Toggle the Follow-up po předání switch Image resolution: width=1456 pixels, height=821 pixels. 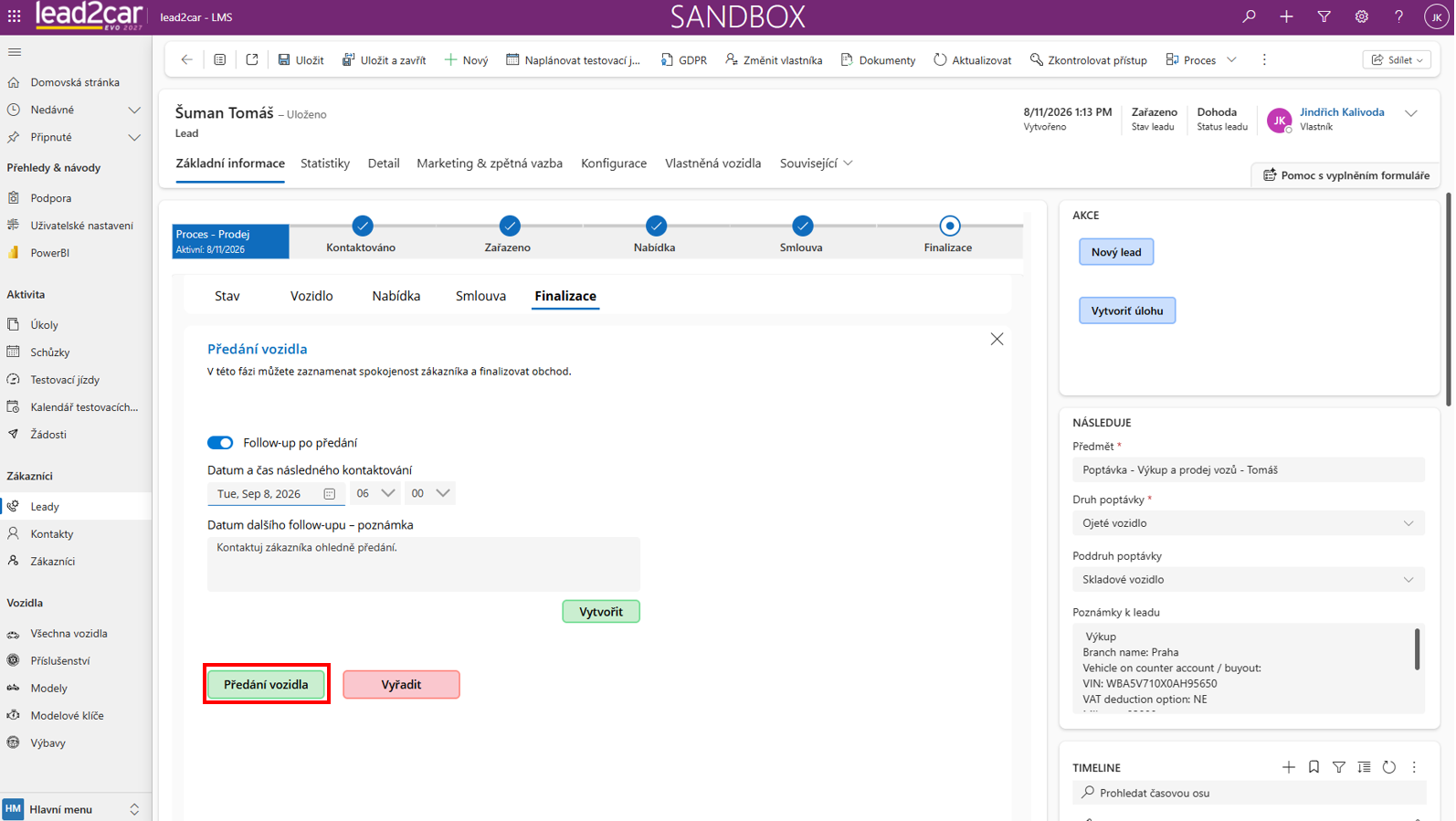pos(220,443)
